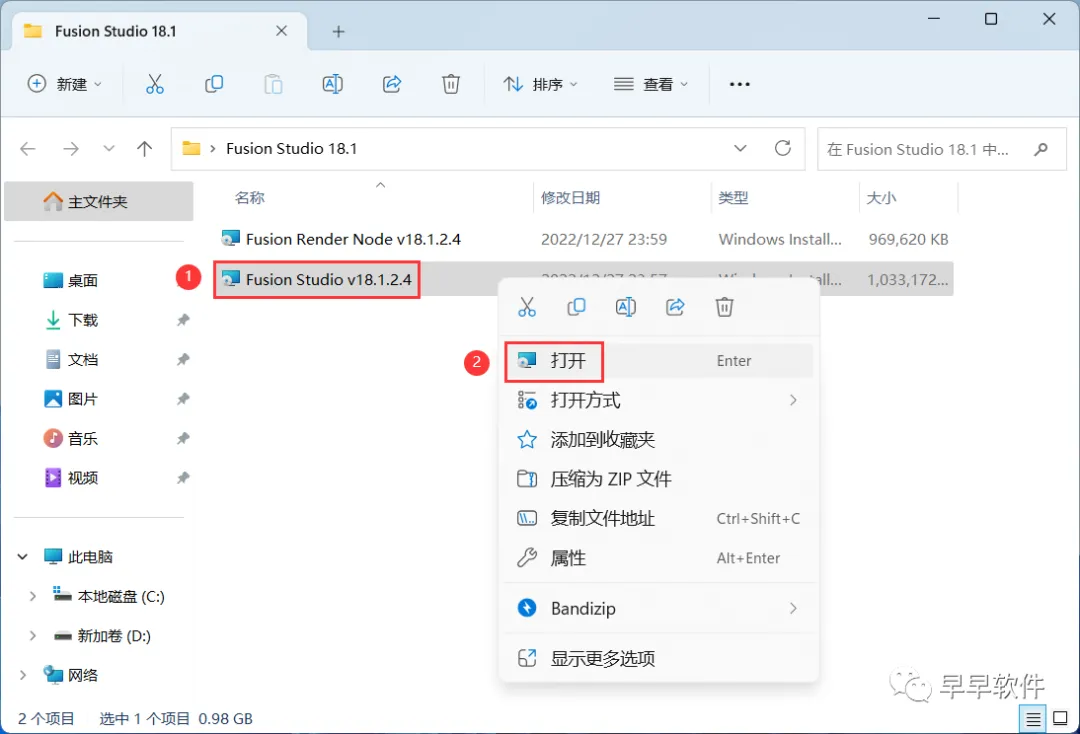
Task: Switch to details view icon in status bar
Action: click(1033, 720)
